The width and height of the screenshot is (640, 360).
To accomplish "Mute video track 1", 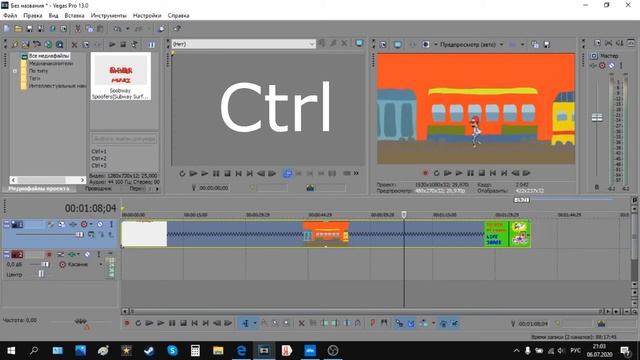I will pyautogui.click(x=100, y=224).
